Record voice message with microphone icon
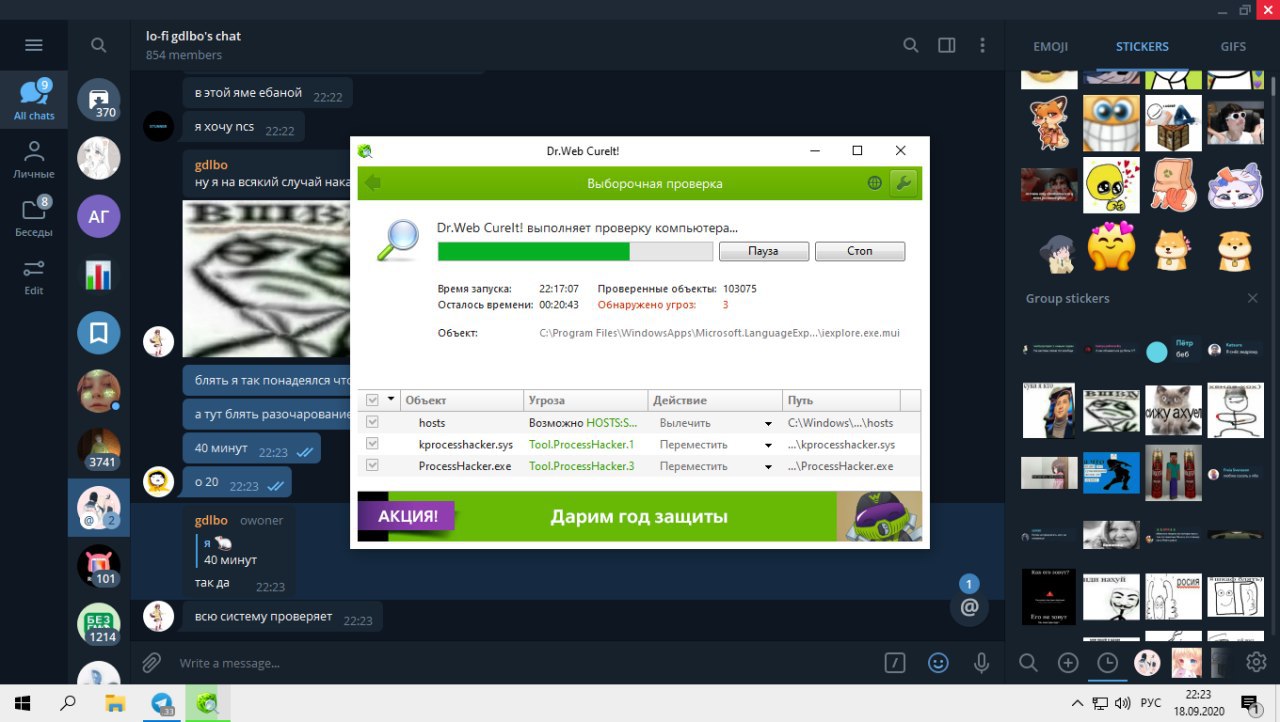This screenshot has width=1280, height=722. (x=981, y=662)
